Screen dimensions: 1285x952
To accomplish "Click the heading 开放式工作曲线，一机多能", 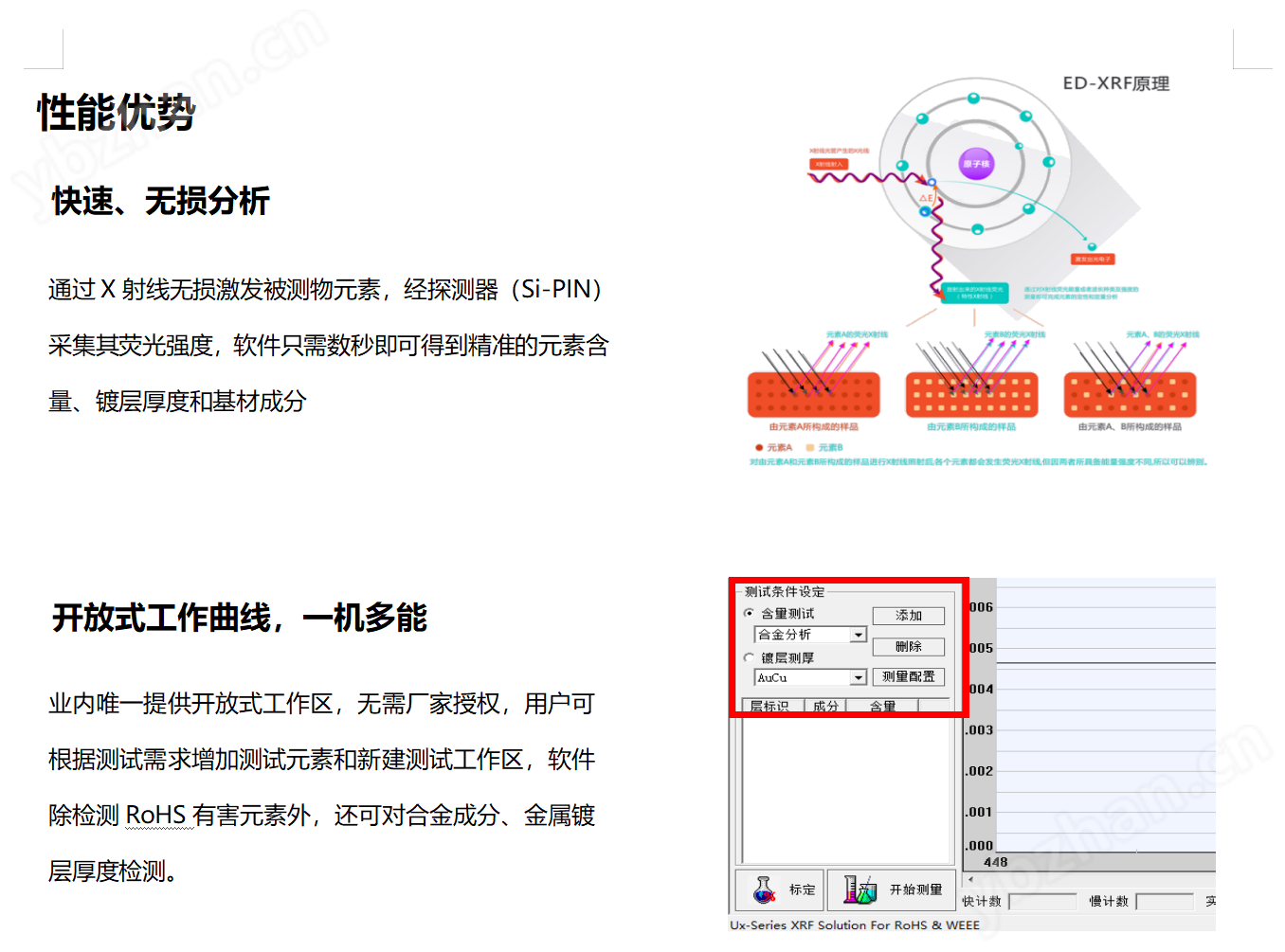I will [240, 618].
